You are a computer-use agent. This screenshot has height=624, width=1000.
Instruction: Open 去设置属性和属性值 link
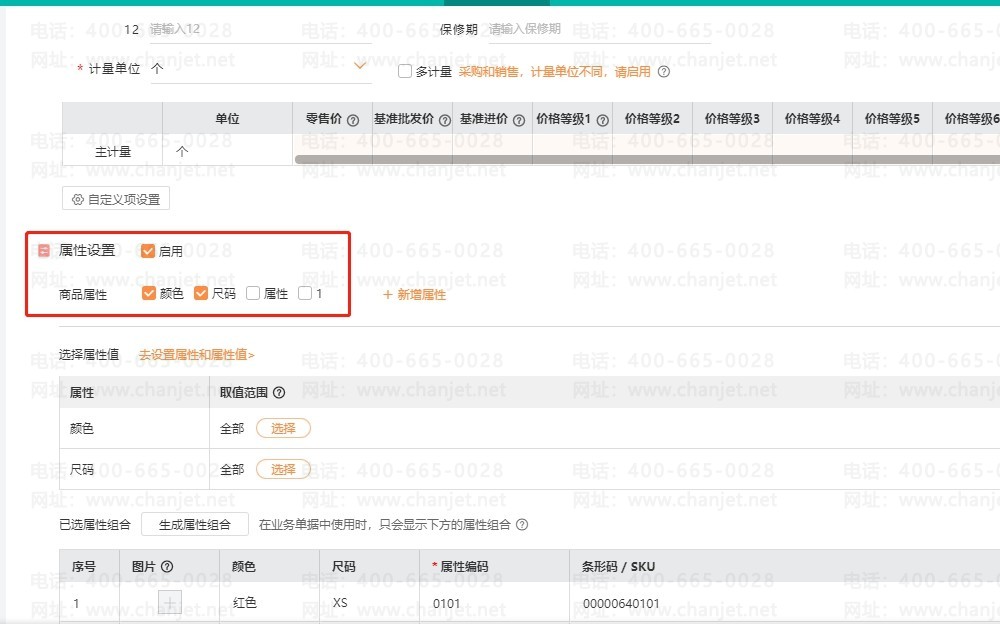[196, 355]
